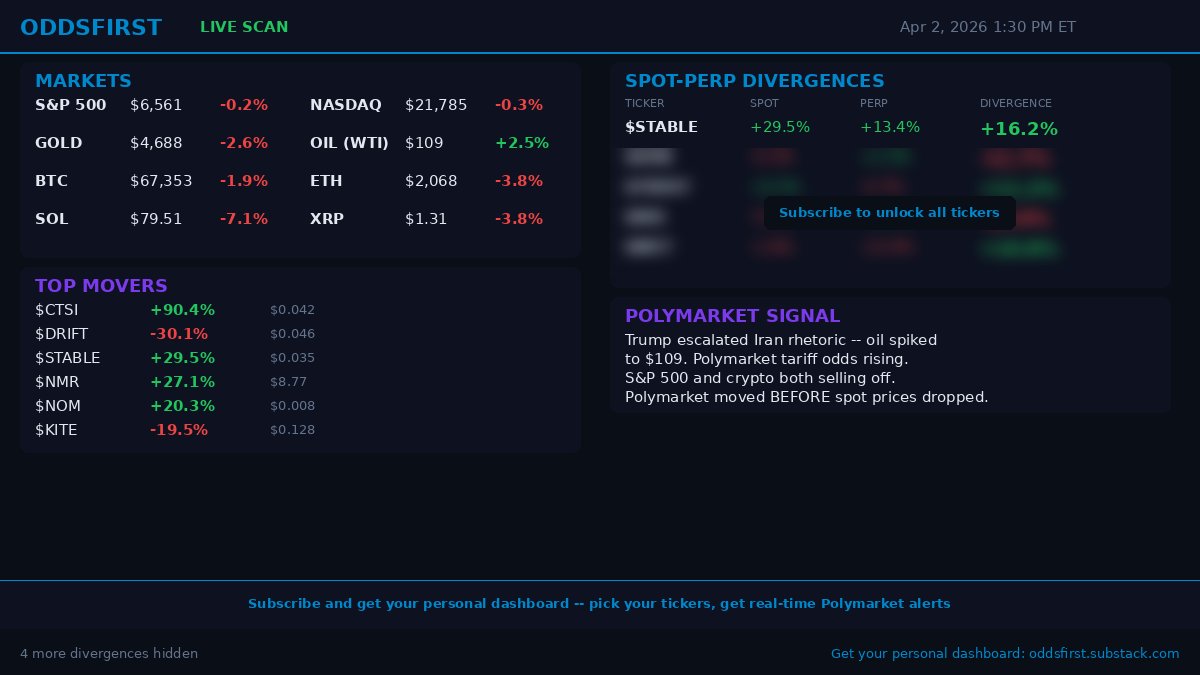Select the SOL market label
The image size is (1200, 675).
click(52, 219)
